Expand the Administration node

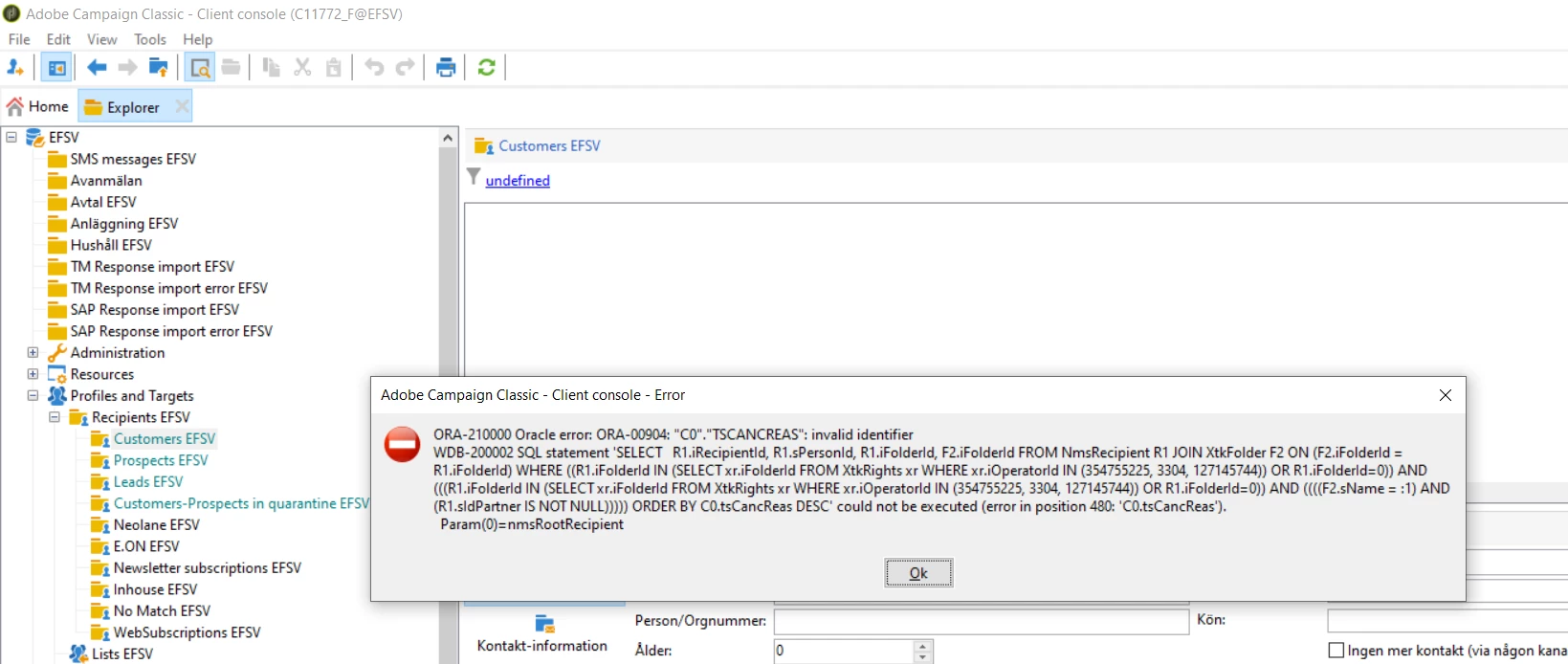pyautogui.click(x=33, y=352)
